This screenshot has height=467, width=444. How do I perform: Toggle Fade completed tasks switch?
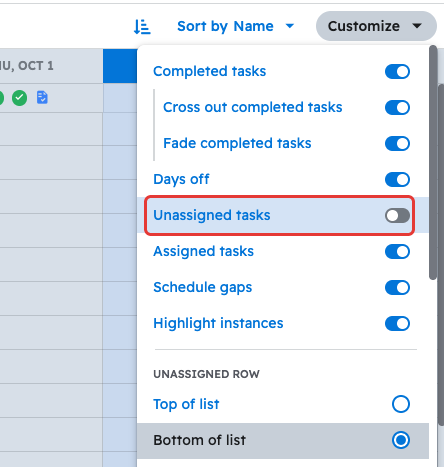coord(397,143)
